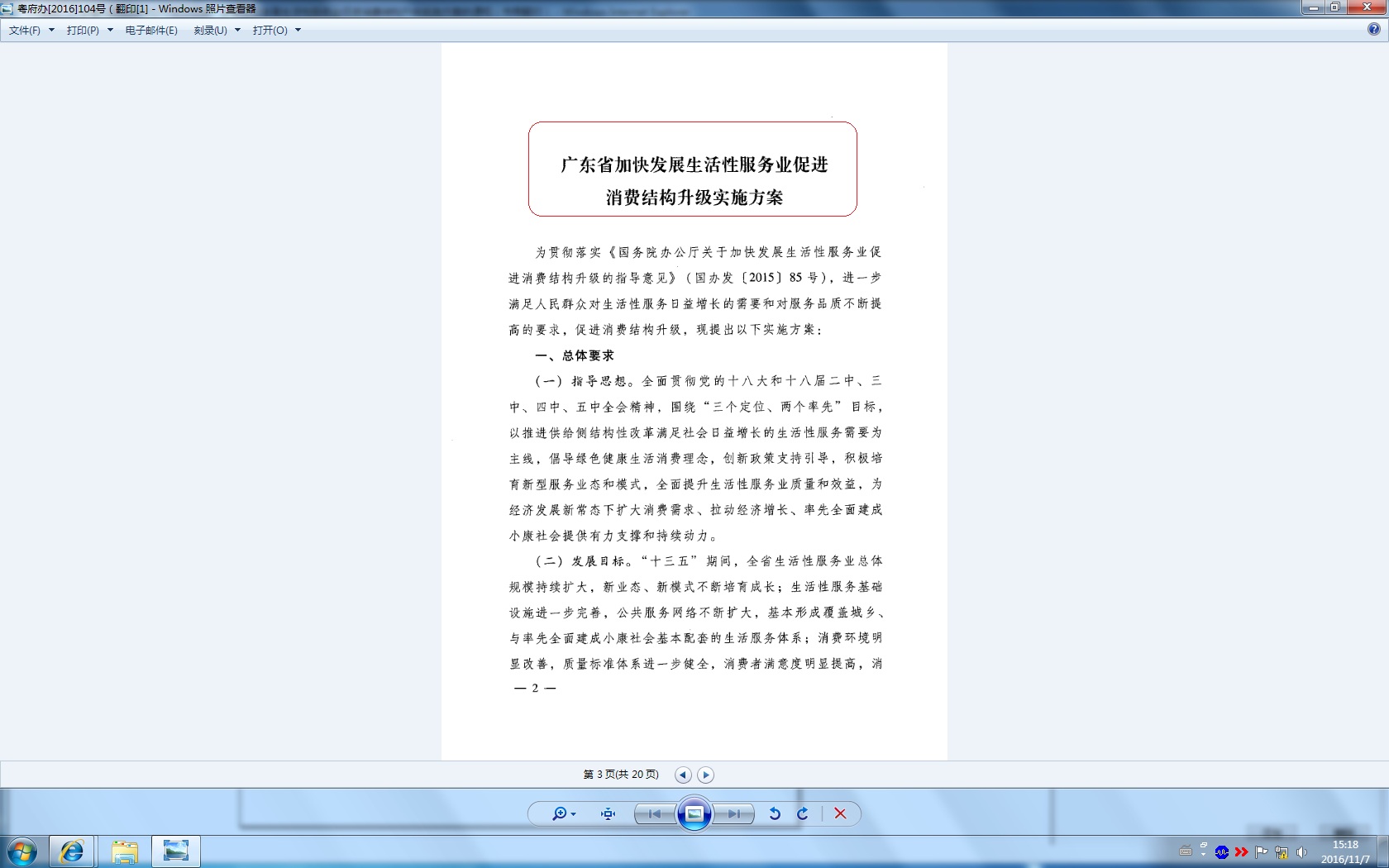1389x868 pixels.
Task: Delete the current image with red X
Action: pyautogui.click(x=840, y=814)
